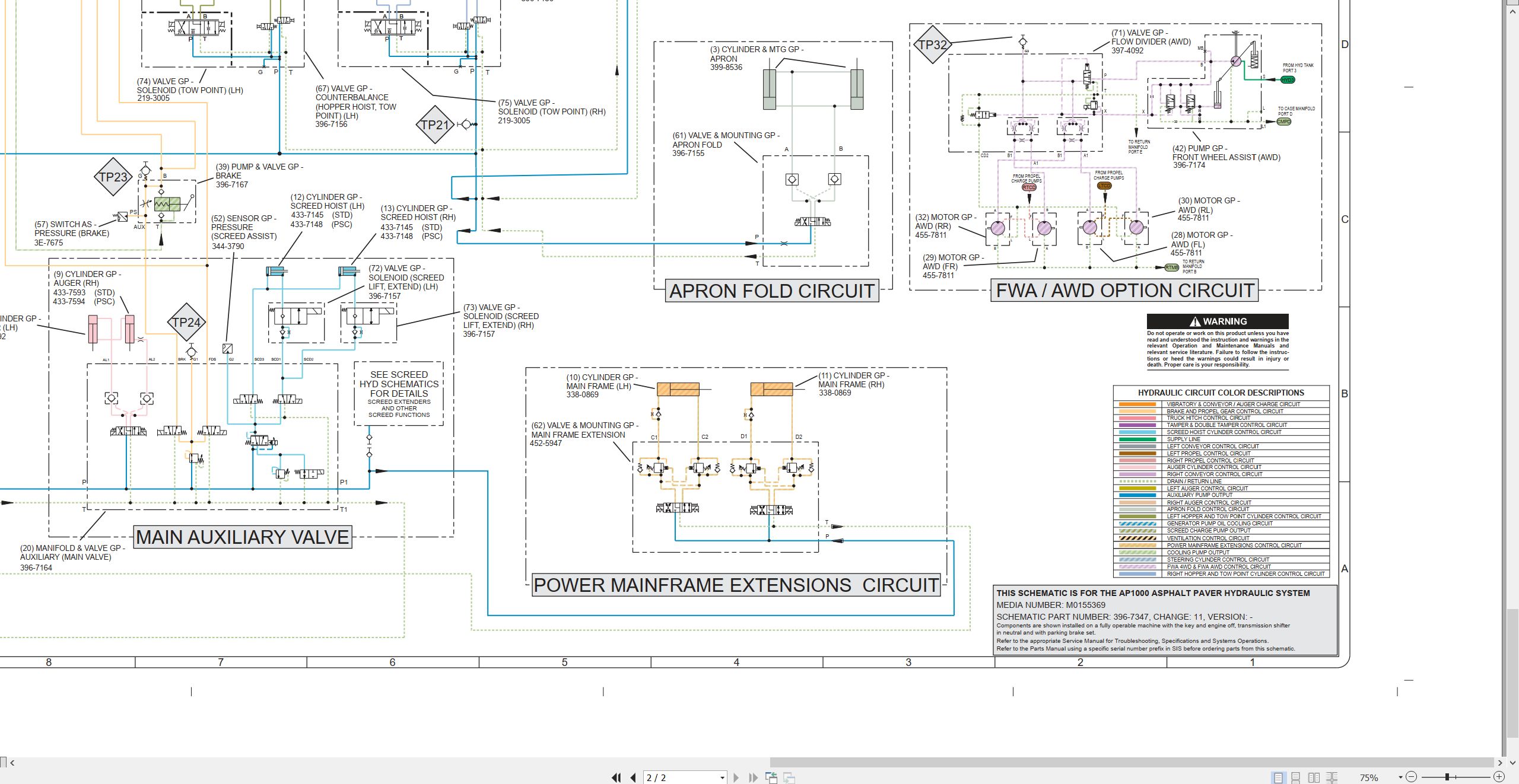Click (52) SENSOR GP PRESSURE label
The width and height of the screenshot is (1519, 784).
pos(243,232)
